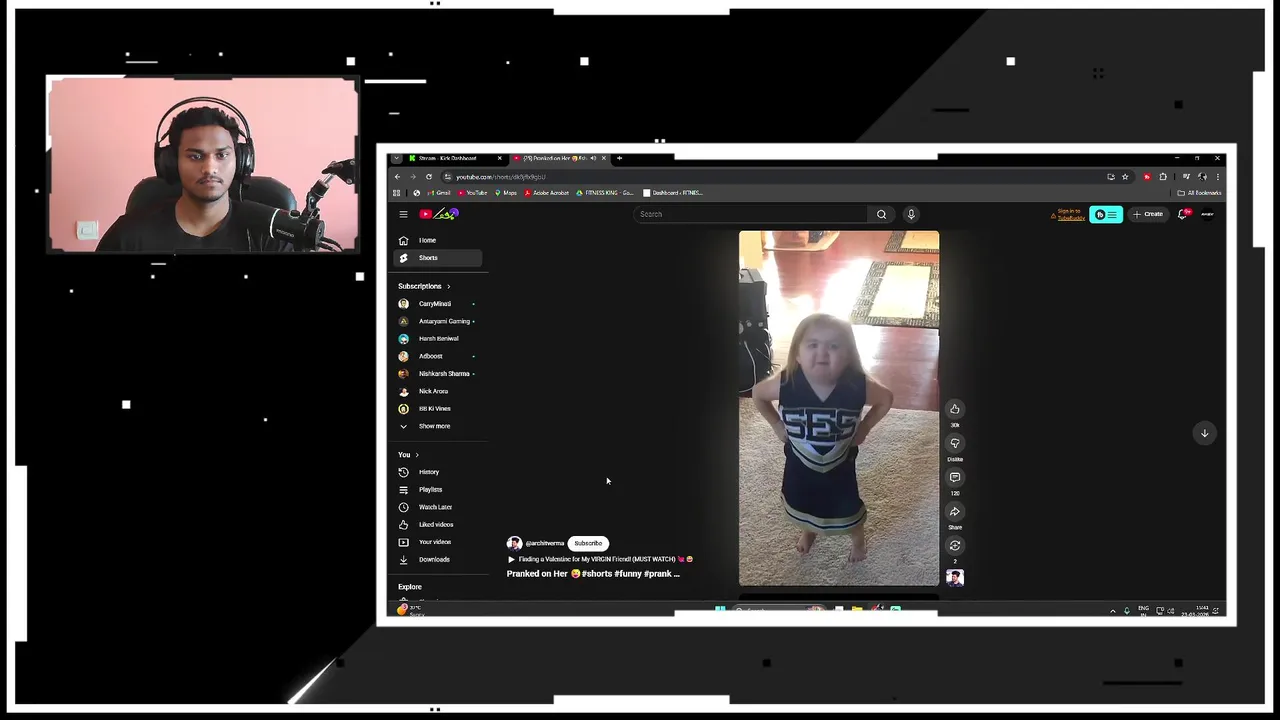Open Maps bookmark
Viewport: 1280px width, 720px height.
coord(506,193)
